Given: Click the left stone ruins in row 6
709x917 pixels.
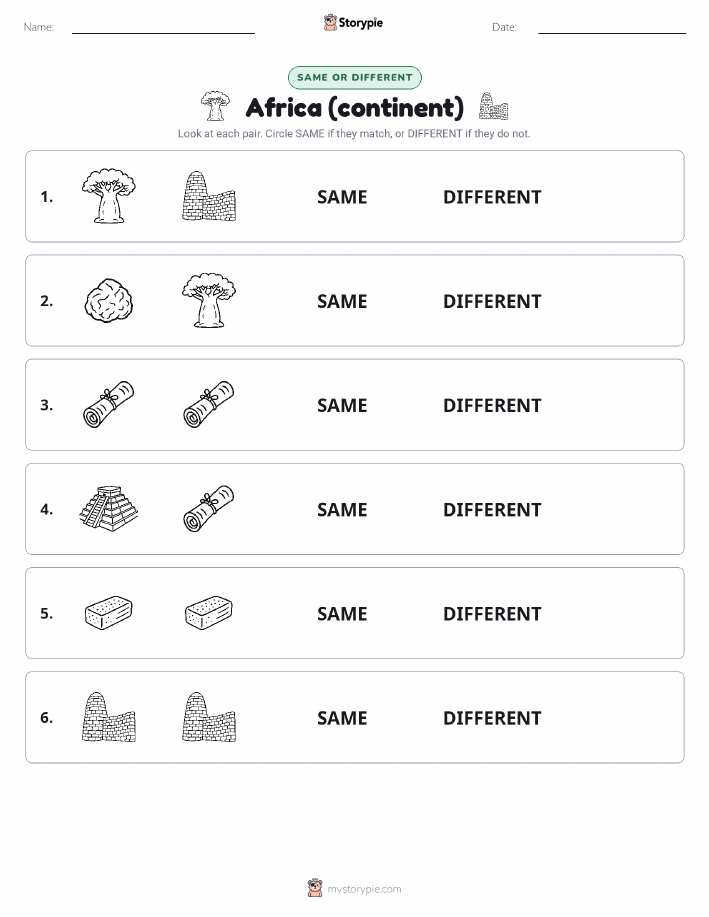Looking at the screenshot, I should tap(109, 717).
